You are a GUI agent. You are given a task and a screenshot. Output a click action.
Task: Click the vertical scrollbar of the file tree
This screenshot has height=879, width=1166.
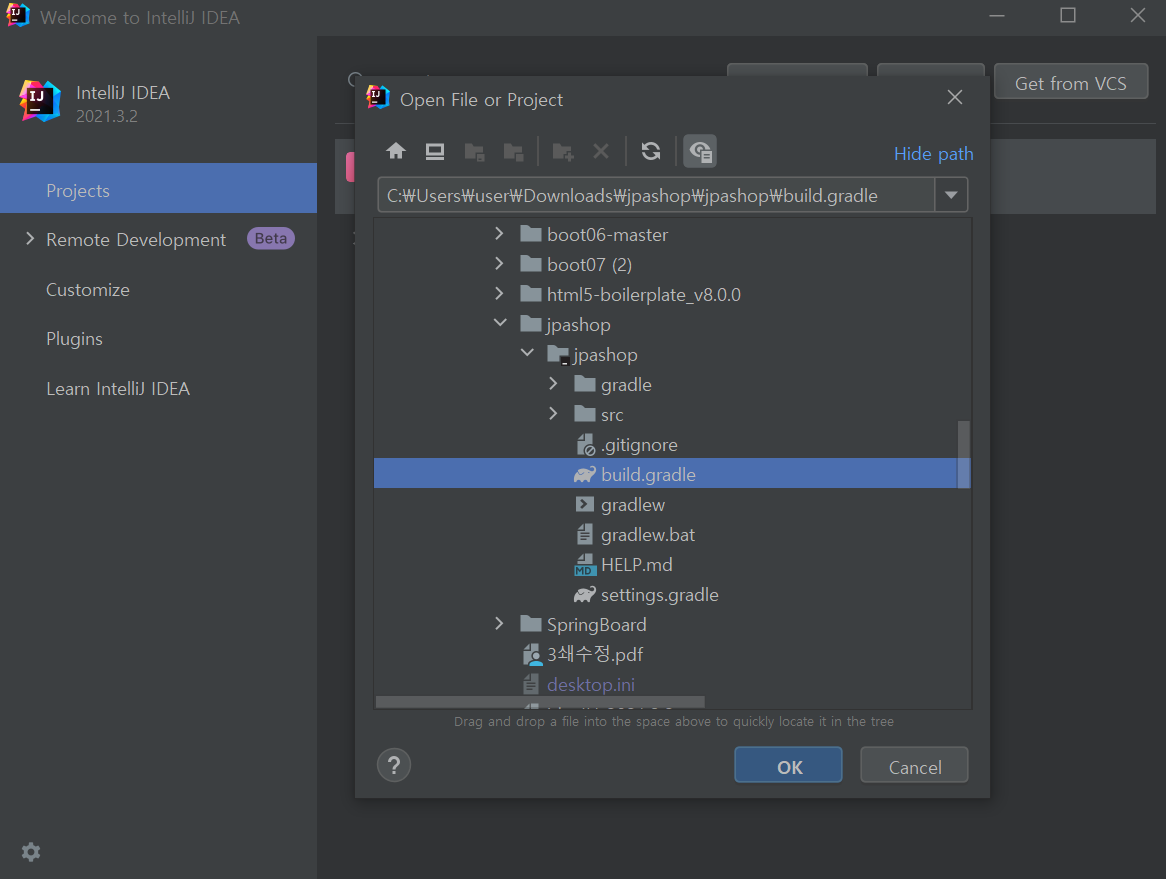pyautogui.click(x=964, y=454)
